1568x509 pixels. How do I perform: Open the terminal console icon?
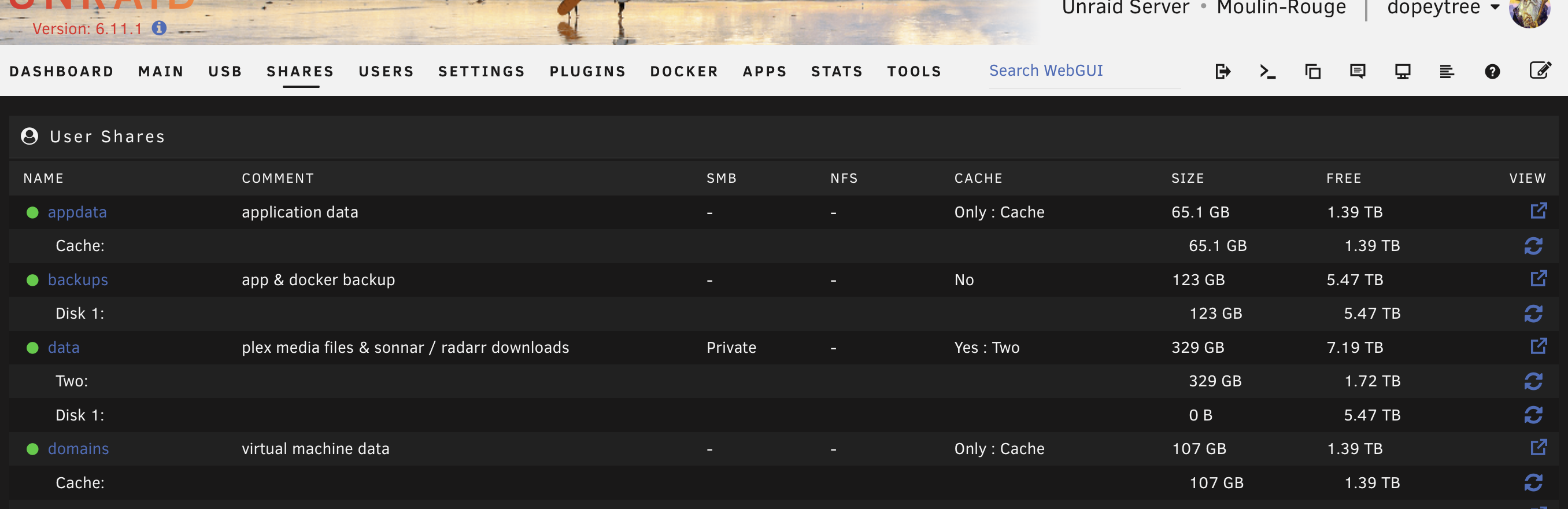(1267, 71)
